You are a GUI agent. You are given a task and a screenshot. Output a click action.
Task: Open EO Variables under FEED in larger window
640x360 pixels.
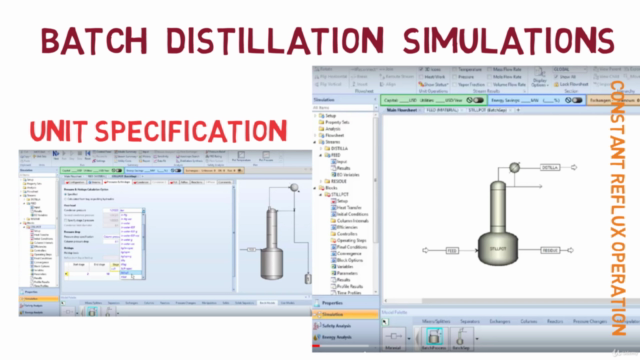345,175
